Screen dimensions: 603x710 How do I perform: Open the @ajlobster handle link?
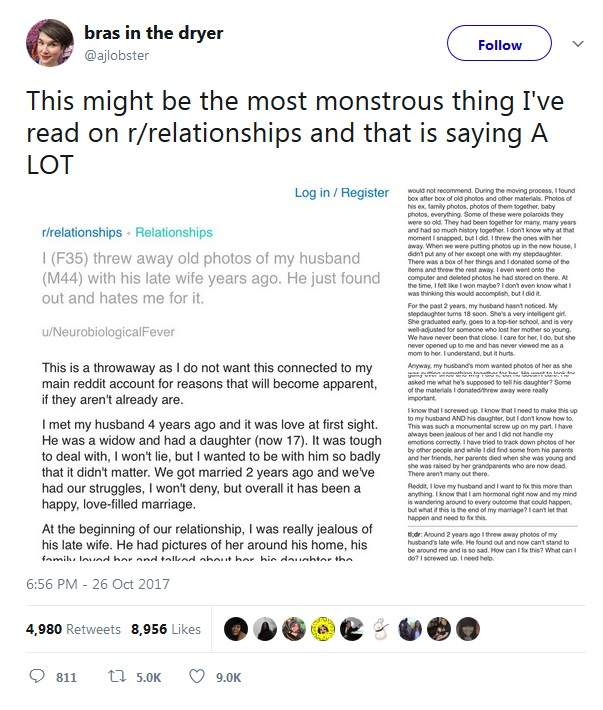pos(118,56)
